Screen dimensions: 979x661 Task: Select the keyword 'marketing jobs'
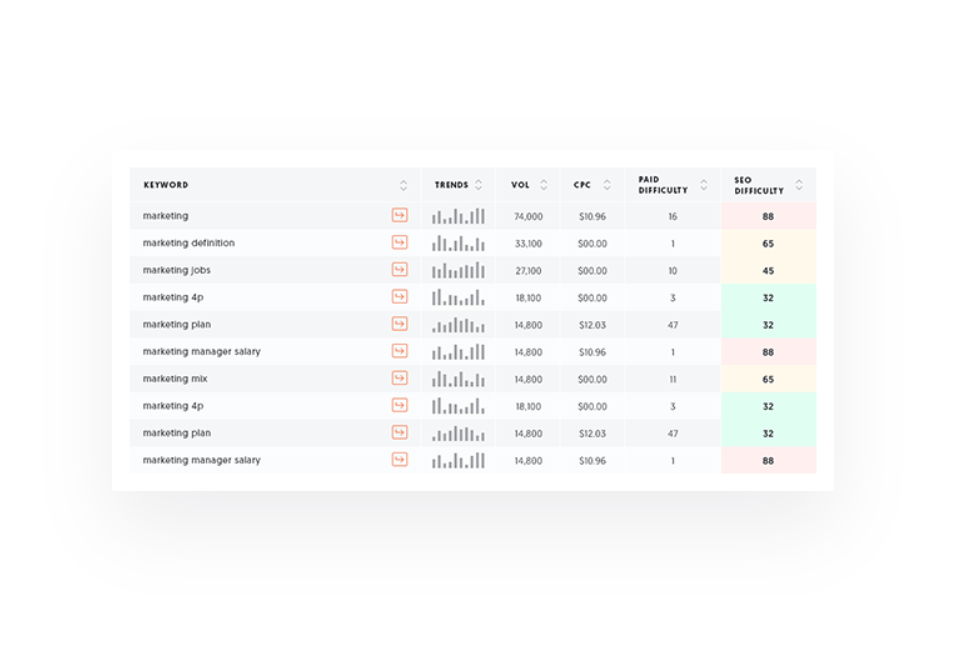(177, 270)
